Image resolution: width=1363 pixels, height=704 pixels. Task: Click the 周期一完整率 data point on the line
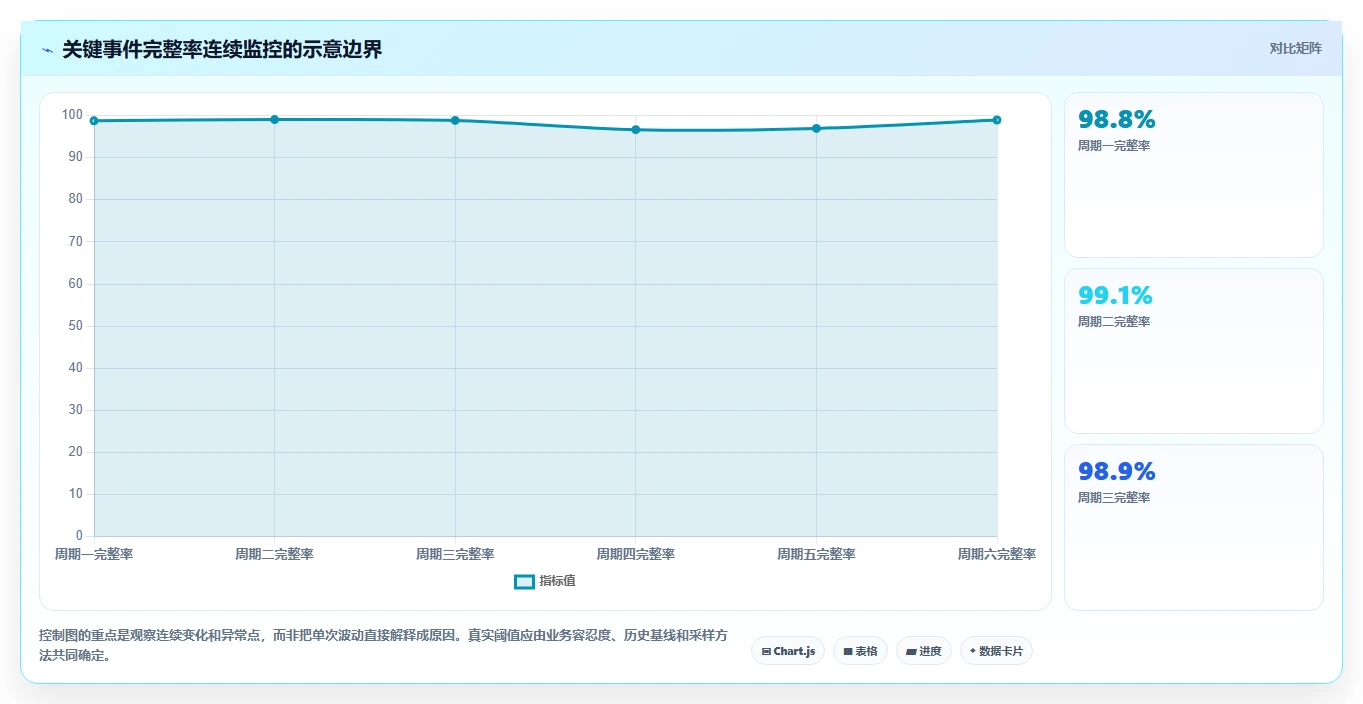94,121
